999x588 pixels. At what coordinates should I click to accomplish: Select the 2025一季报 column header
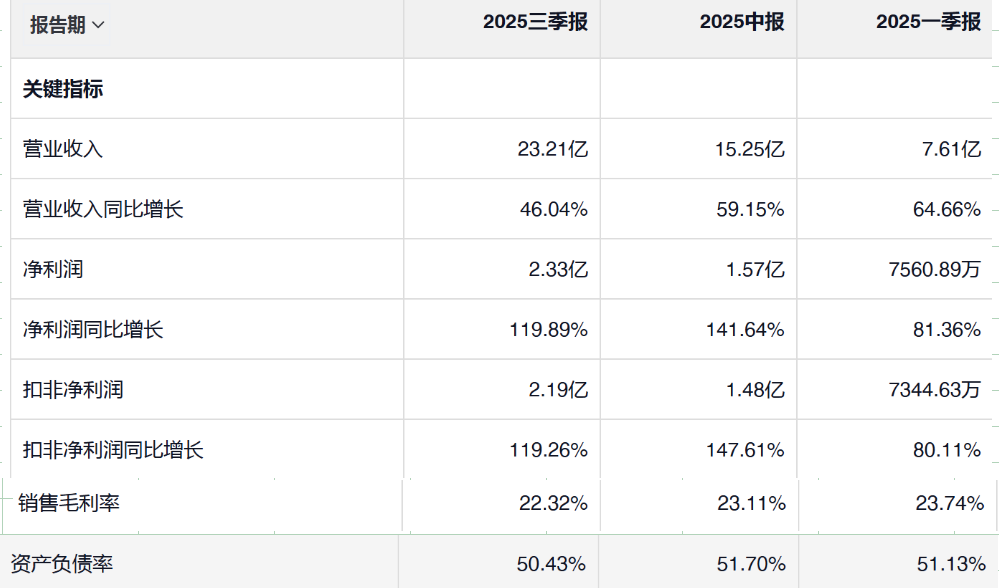pos(928,24)
